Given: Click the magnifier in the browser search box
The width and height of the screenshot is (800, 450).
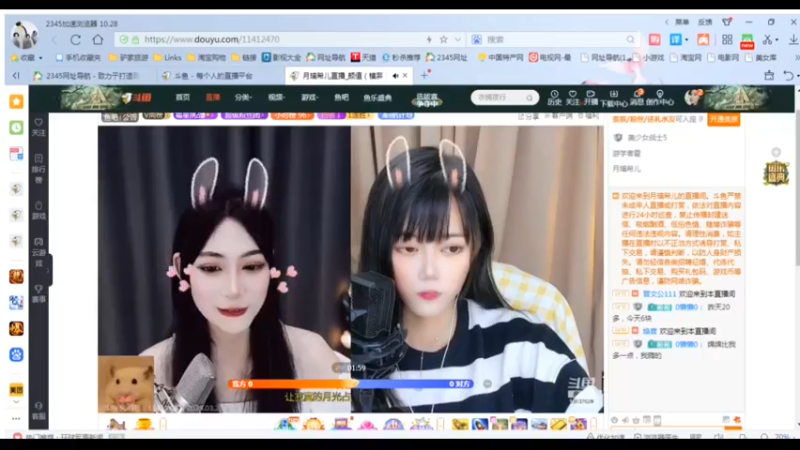Looking at the screenshot, I should click(631, 39).
